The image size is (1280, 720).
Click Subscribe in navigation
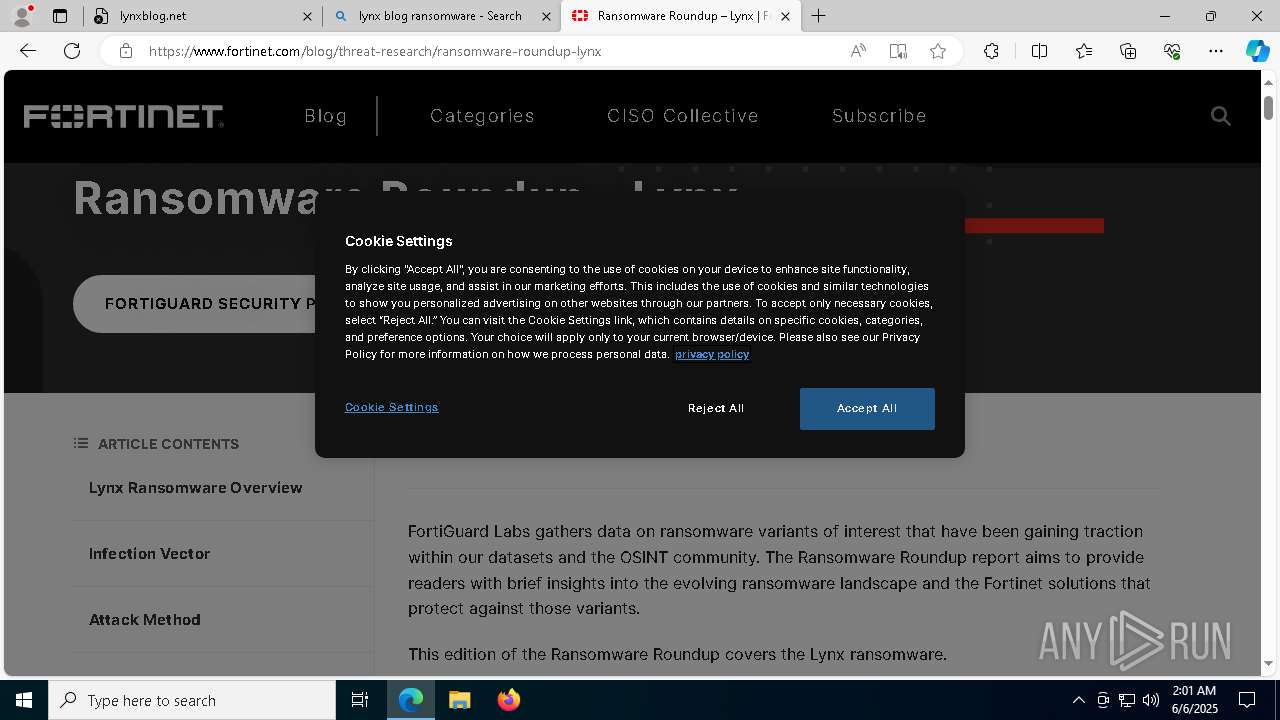coord(879,116)
